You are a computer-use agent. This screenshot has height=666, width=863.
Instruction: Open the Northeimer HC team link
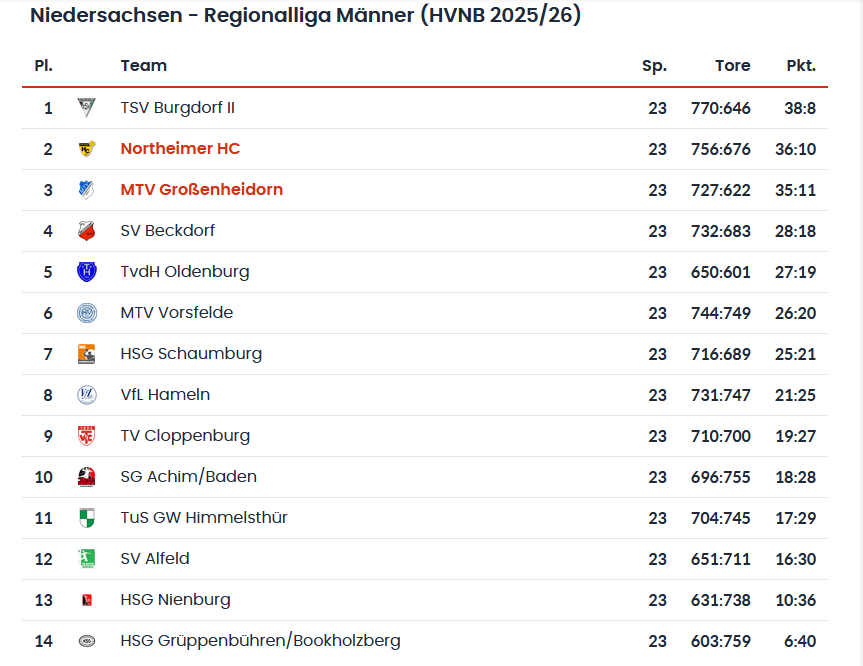[180, 149]
